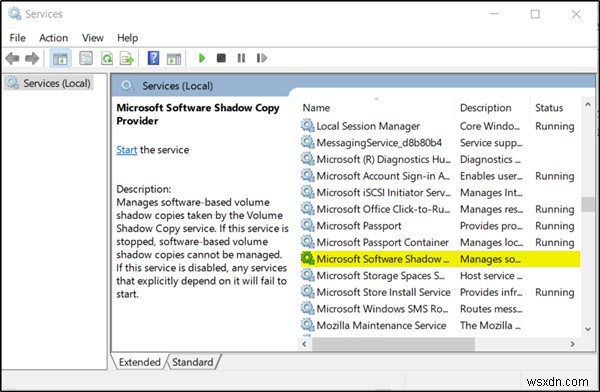Click the gear icon beside Microsoft Account Sign-in Assistant
This screenshot has height=392, width=600.
tap(307, 175)
